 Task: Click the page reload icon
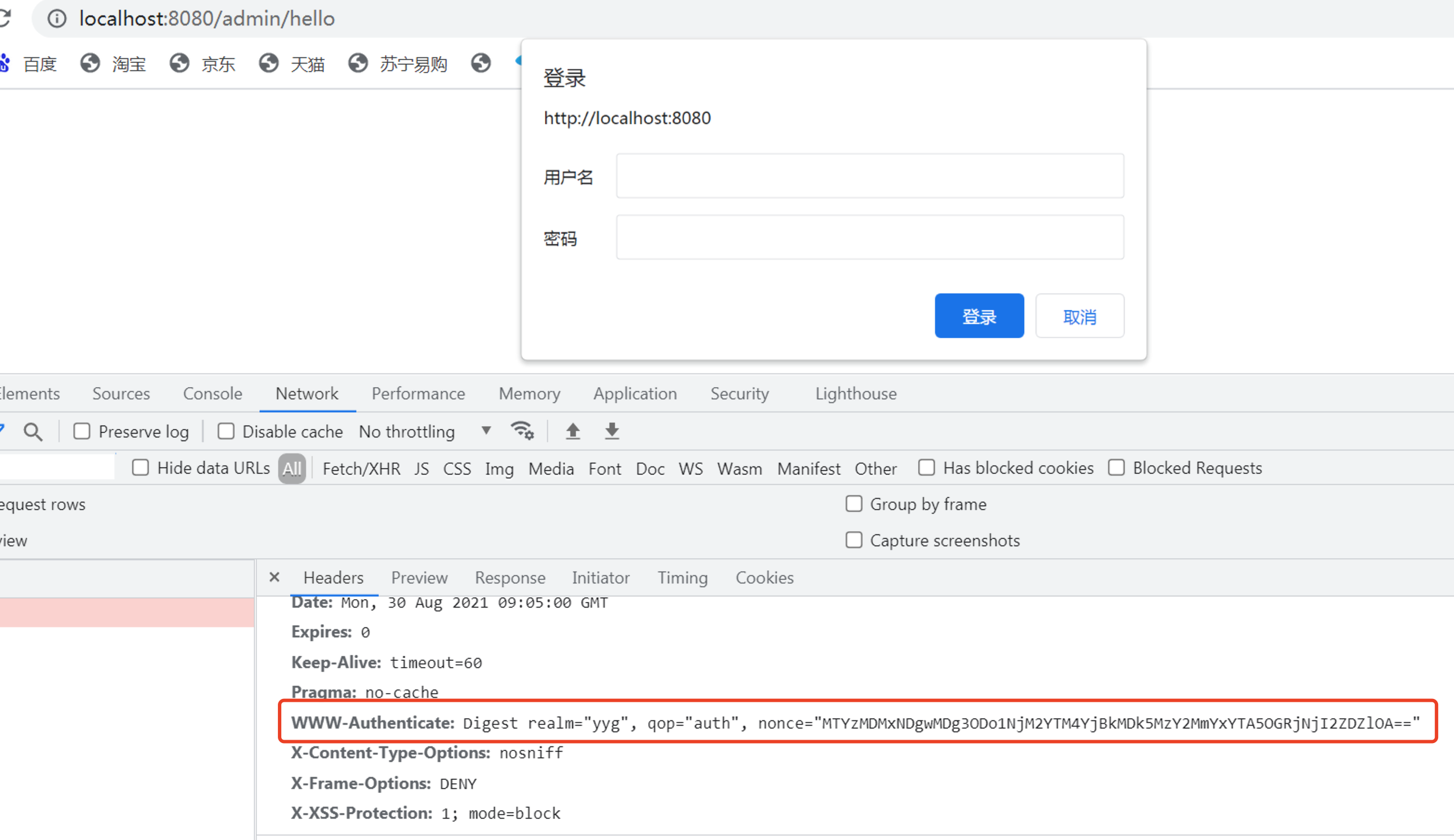point(5,19)
